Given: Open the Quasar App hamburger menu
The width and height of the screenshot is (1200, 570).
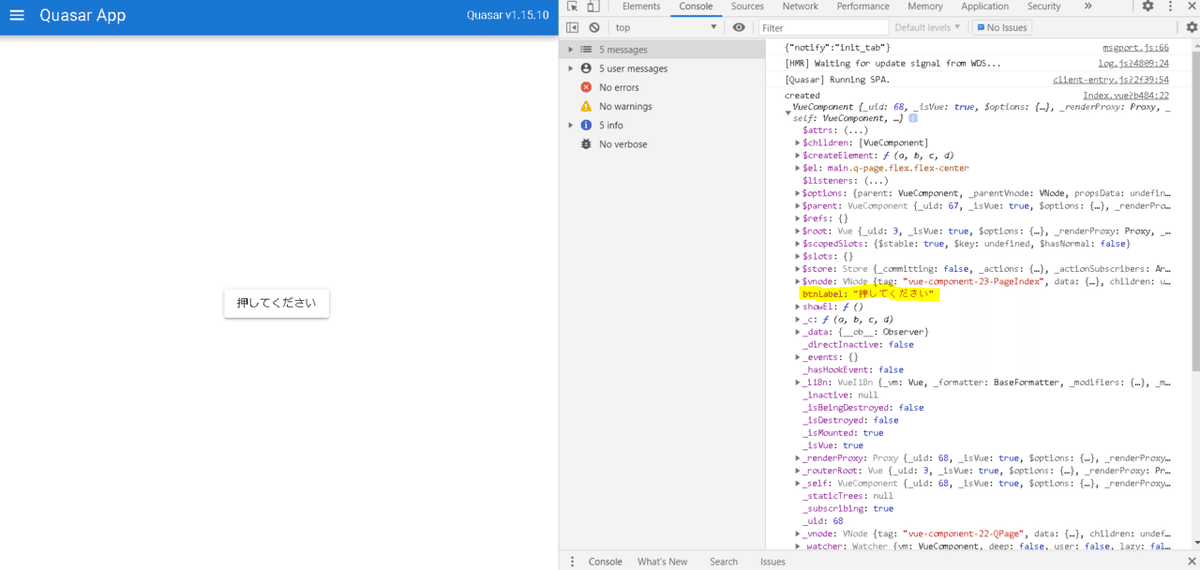Looking at the screenshot, I should (x=16, y=16).
